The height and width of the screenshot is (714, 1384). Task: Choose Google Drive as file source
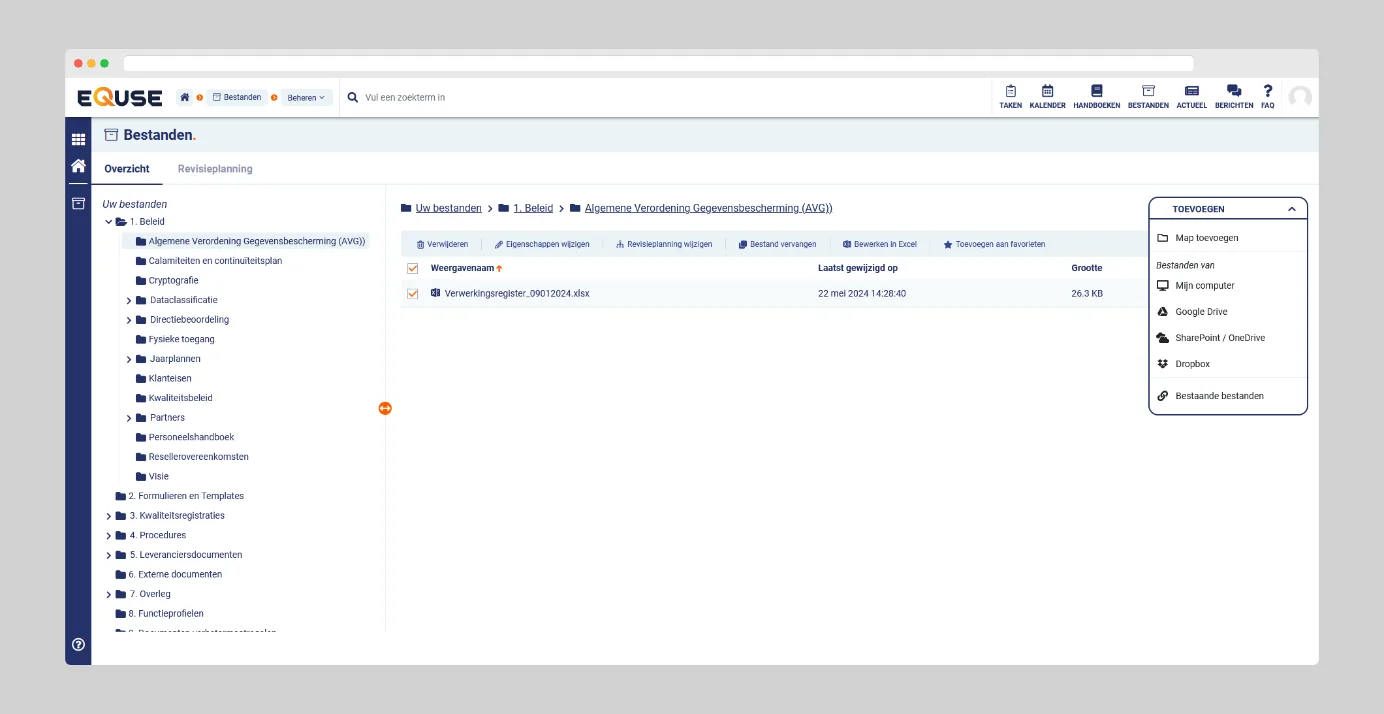(x=1200, y=312)
